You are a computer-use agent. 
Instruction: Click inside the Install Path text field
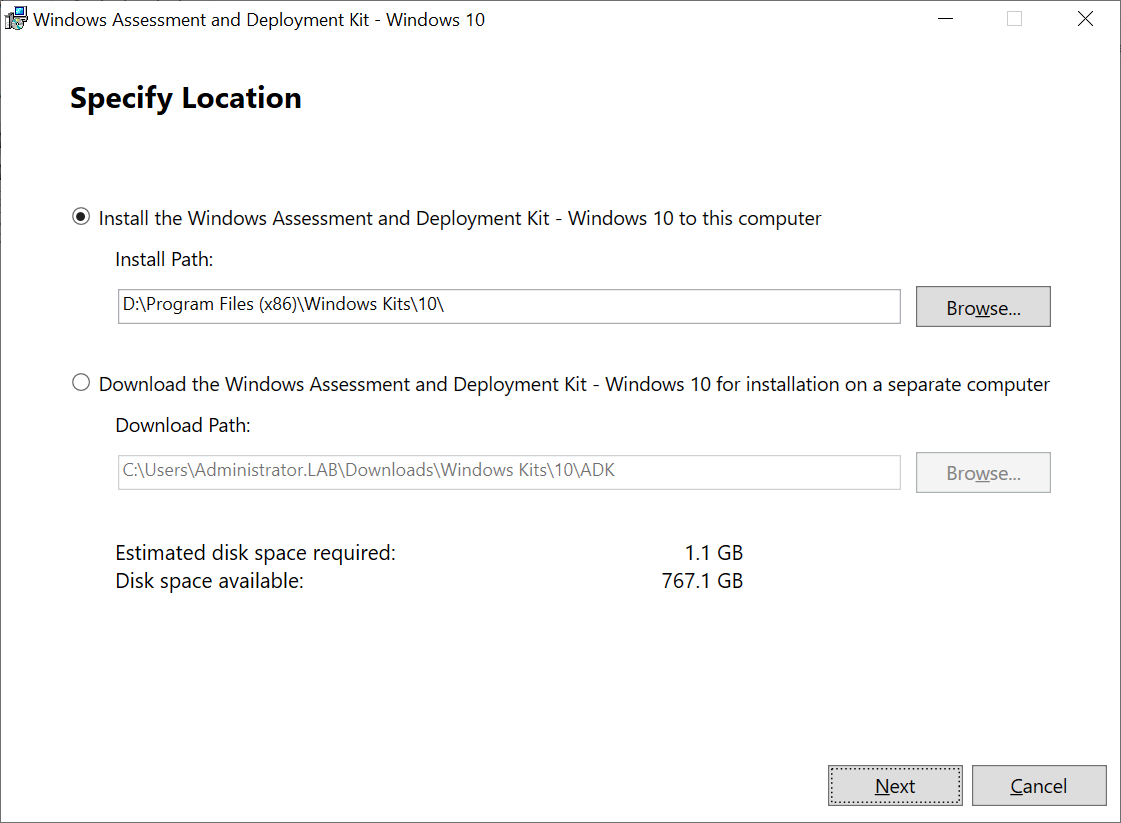(x=508, y=306)
